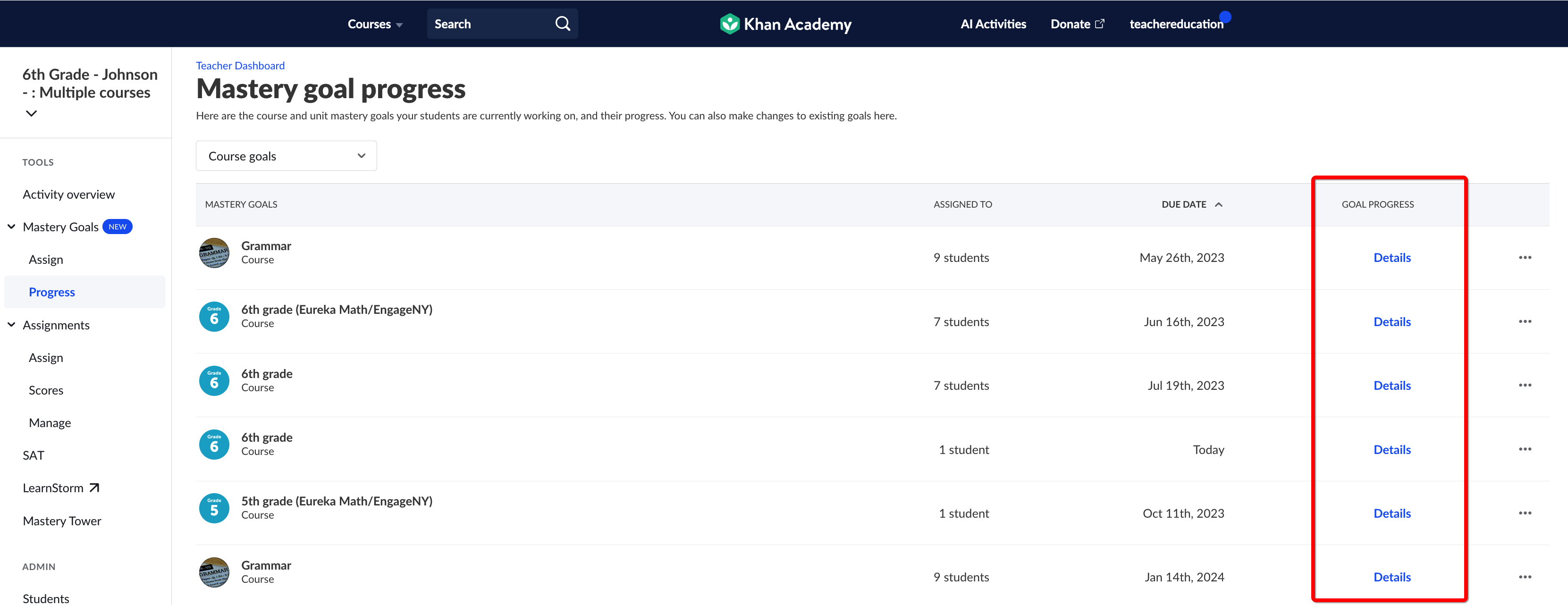Screen dimensions: 1568x605
Task: Click Grade 6 icon for Eureka Math course
Action: click(214, 317)
